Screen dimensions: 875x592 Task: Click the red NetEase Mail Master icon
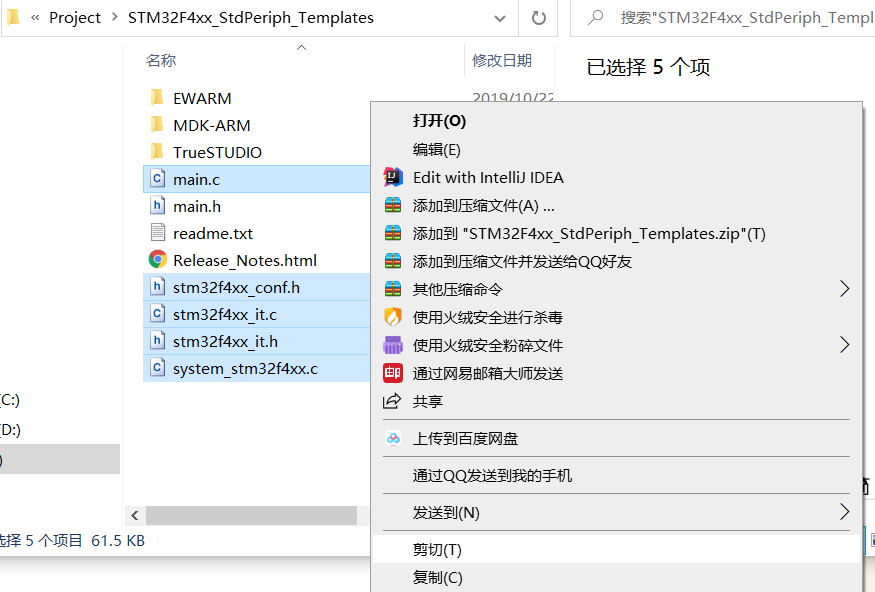tap(393, 373)
